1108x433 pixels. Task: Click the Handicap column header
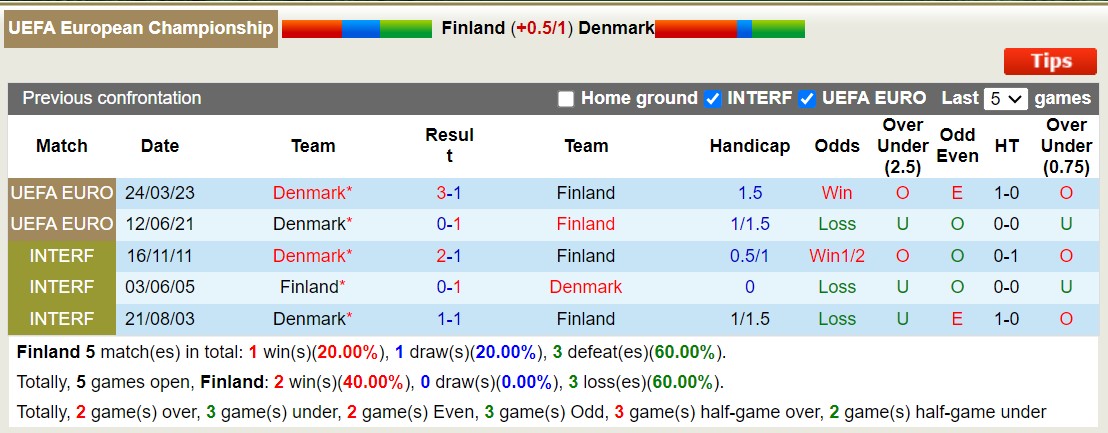[x=750, y=146]
